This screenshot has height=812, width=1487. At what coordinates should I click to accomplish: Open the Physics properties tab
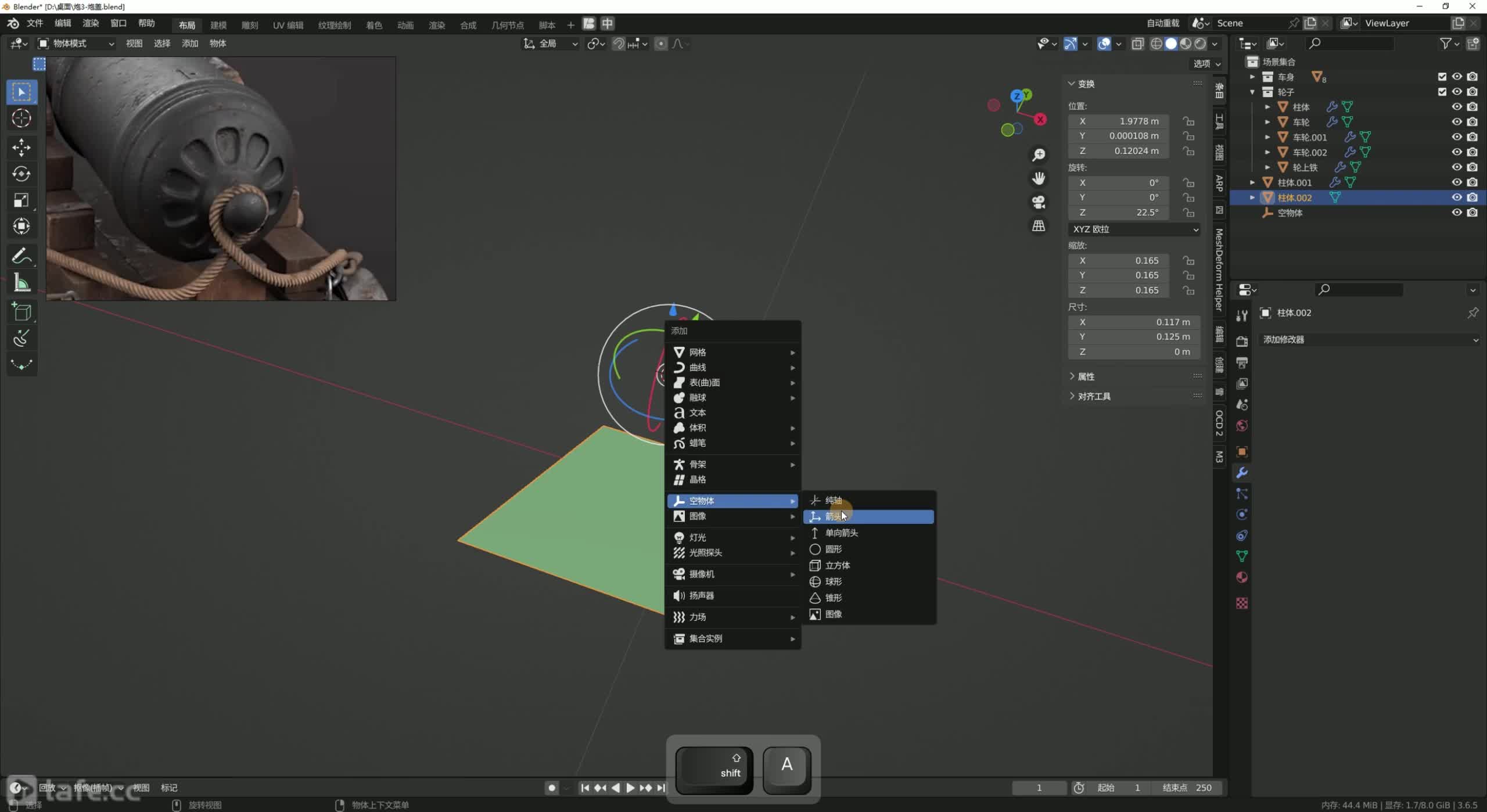1242,515
